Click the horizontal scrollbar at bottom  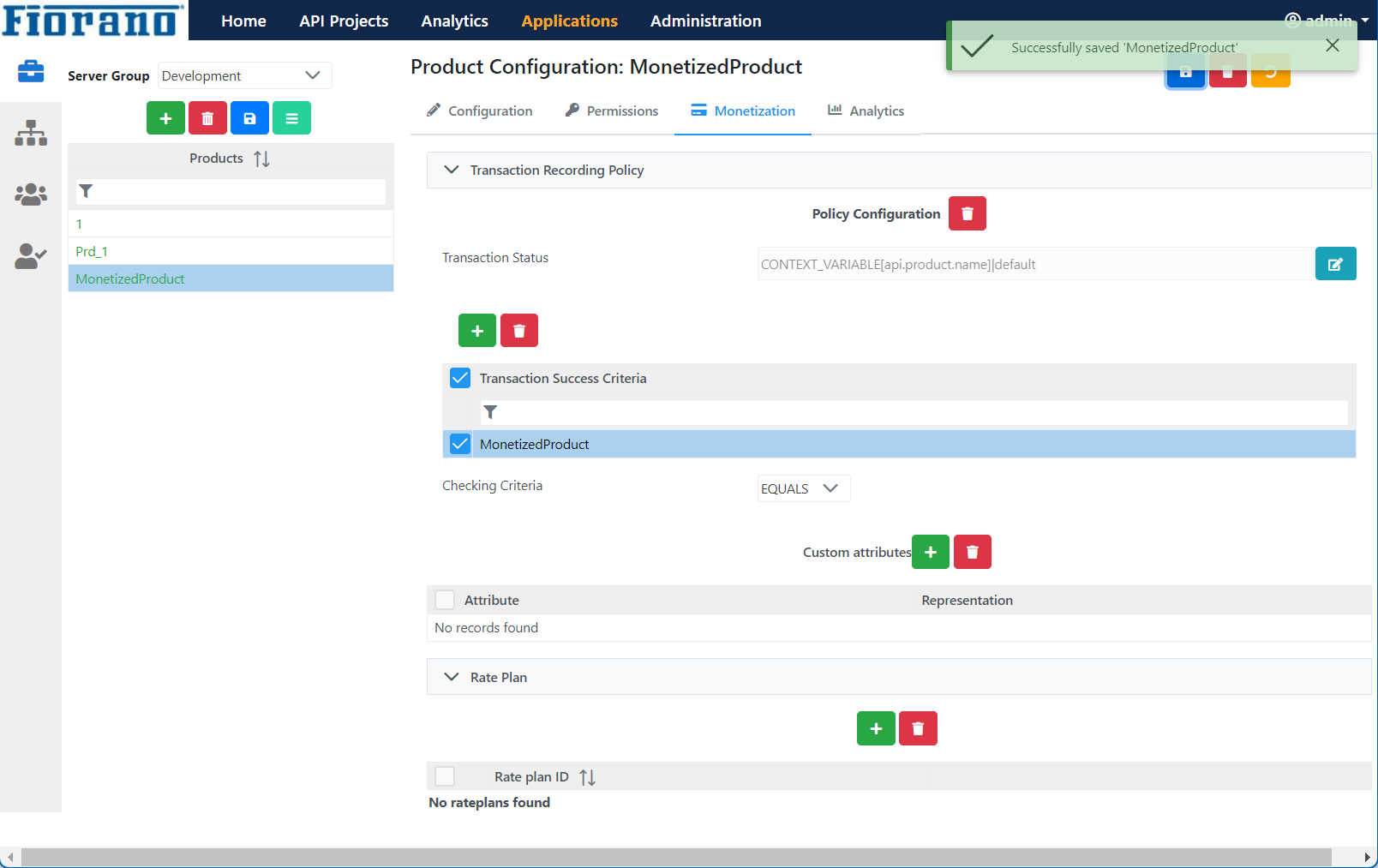coord(676,857)
